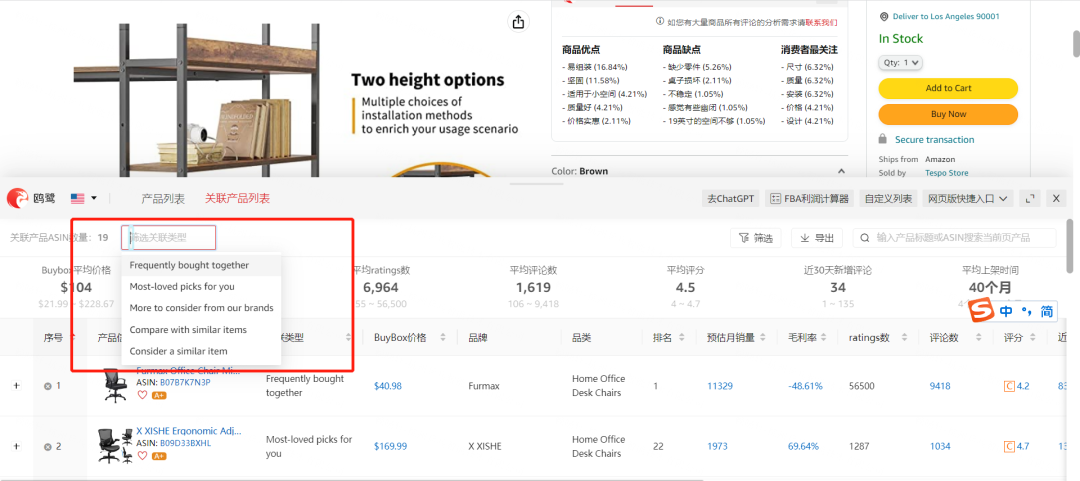Open the Tespo Store seller link
The image size is (1080, 481).
click(x=947, y=173)
